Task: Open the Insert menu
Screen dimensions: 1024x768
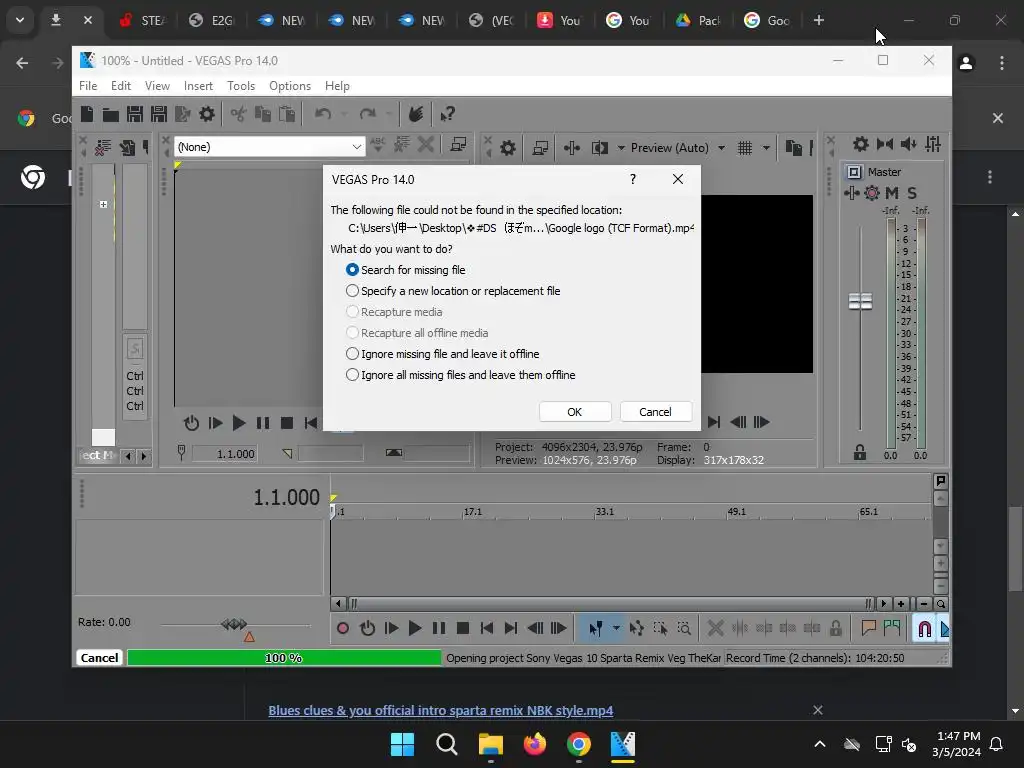Action: (199, 86)
